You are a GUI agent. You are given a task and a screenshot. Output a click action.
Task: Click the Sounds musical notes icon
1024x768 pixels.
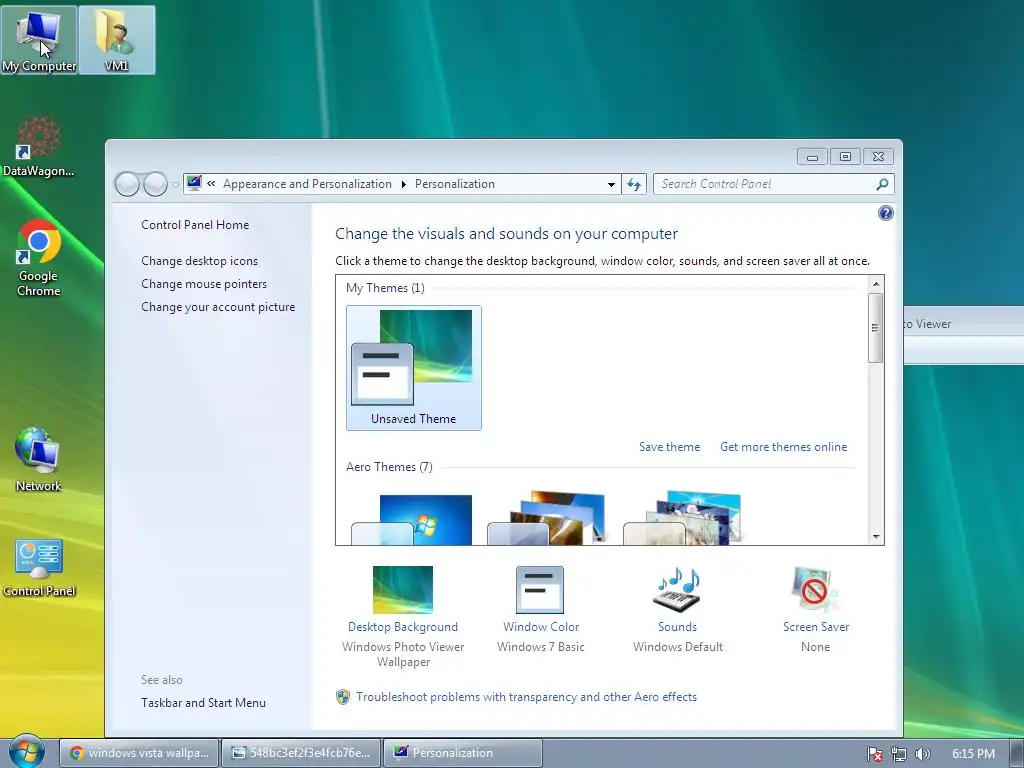click(677, 589)
